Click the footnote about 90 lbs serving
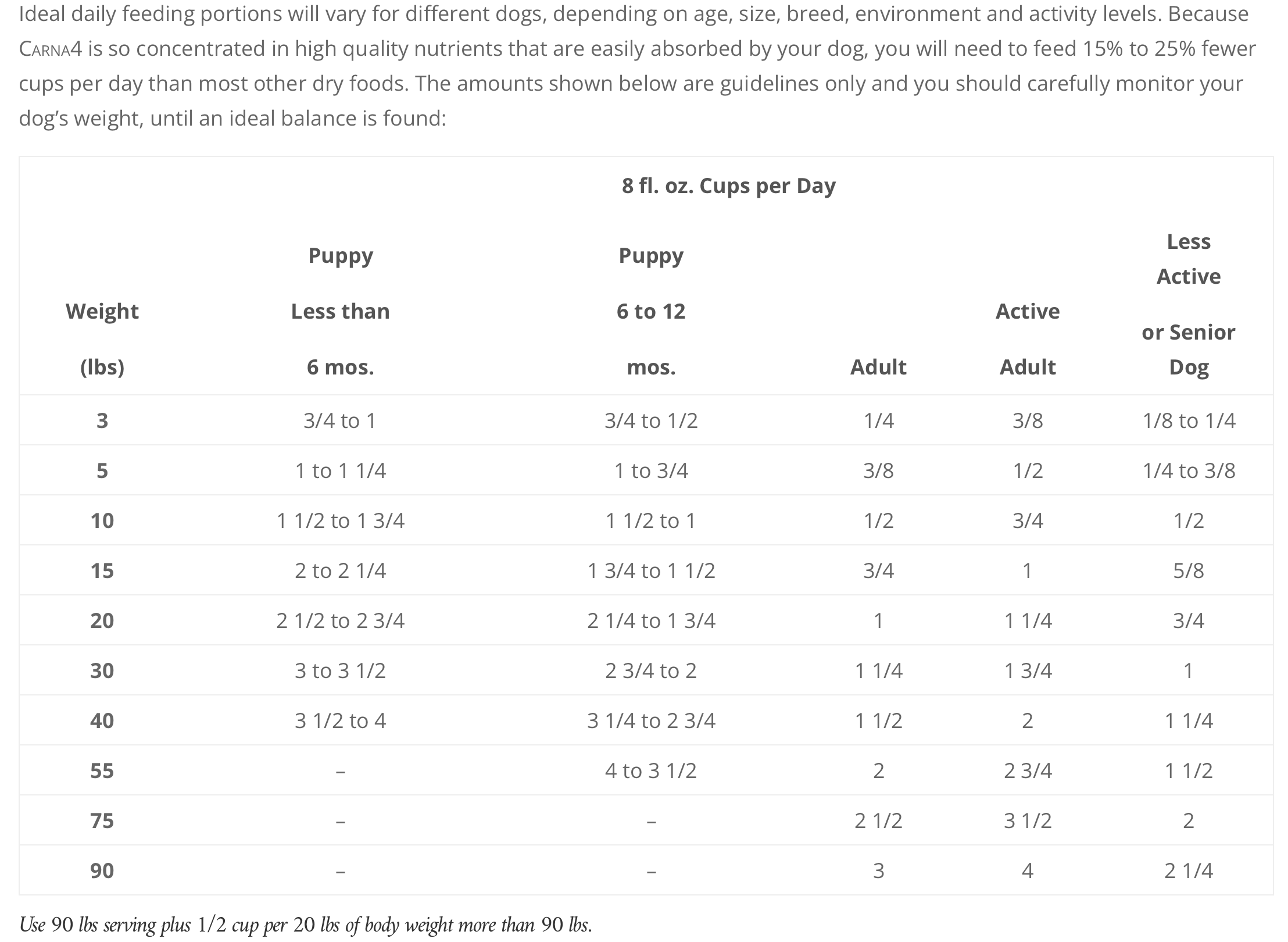Screen dimensions: 1288x942 pos(306,925)
